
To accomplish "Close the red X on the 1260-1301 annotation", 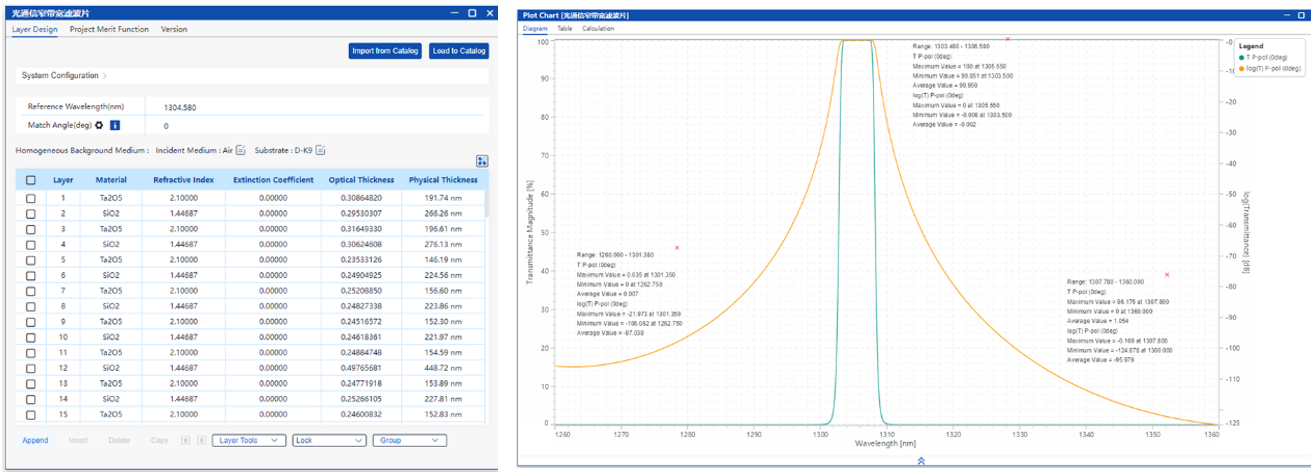I will [x=678, y=247].
